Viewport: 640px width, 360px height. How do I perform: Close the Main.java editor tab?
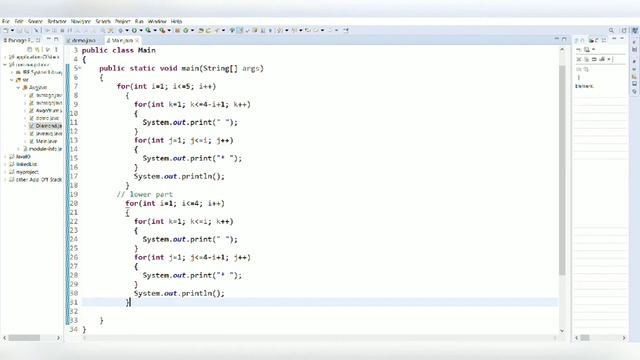(137, 40)
